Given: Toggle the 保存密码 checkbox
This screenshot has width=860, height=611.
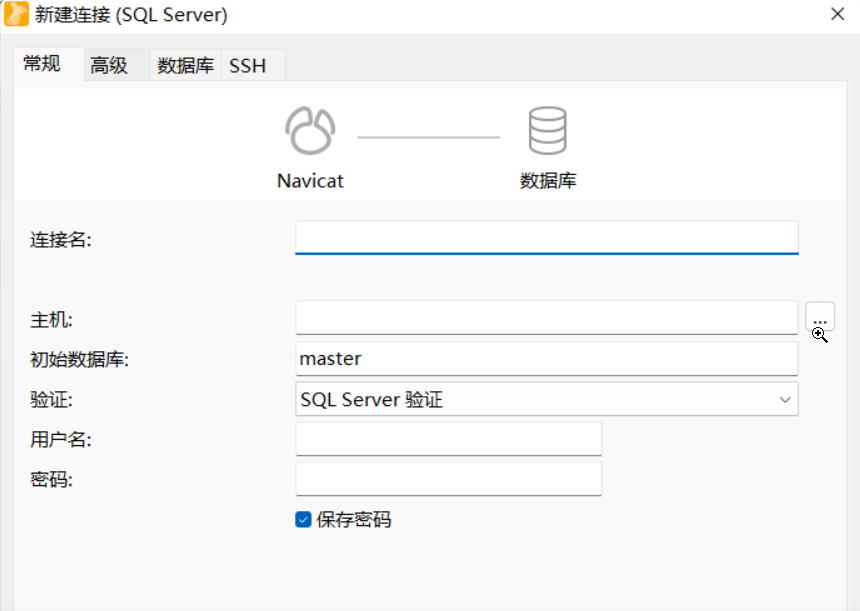Looking at the screenshot, I should click(x=303, y=519).
